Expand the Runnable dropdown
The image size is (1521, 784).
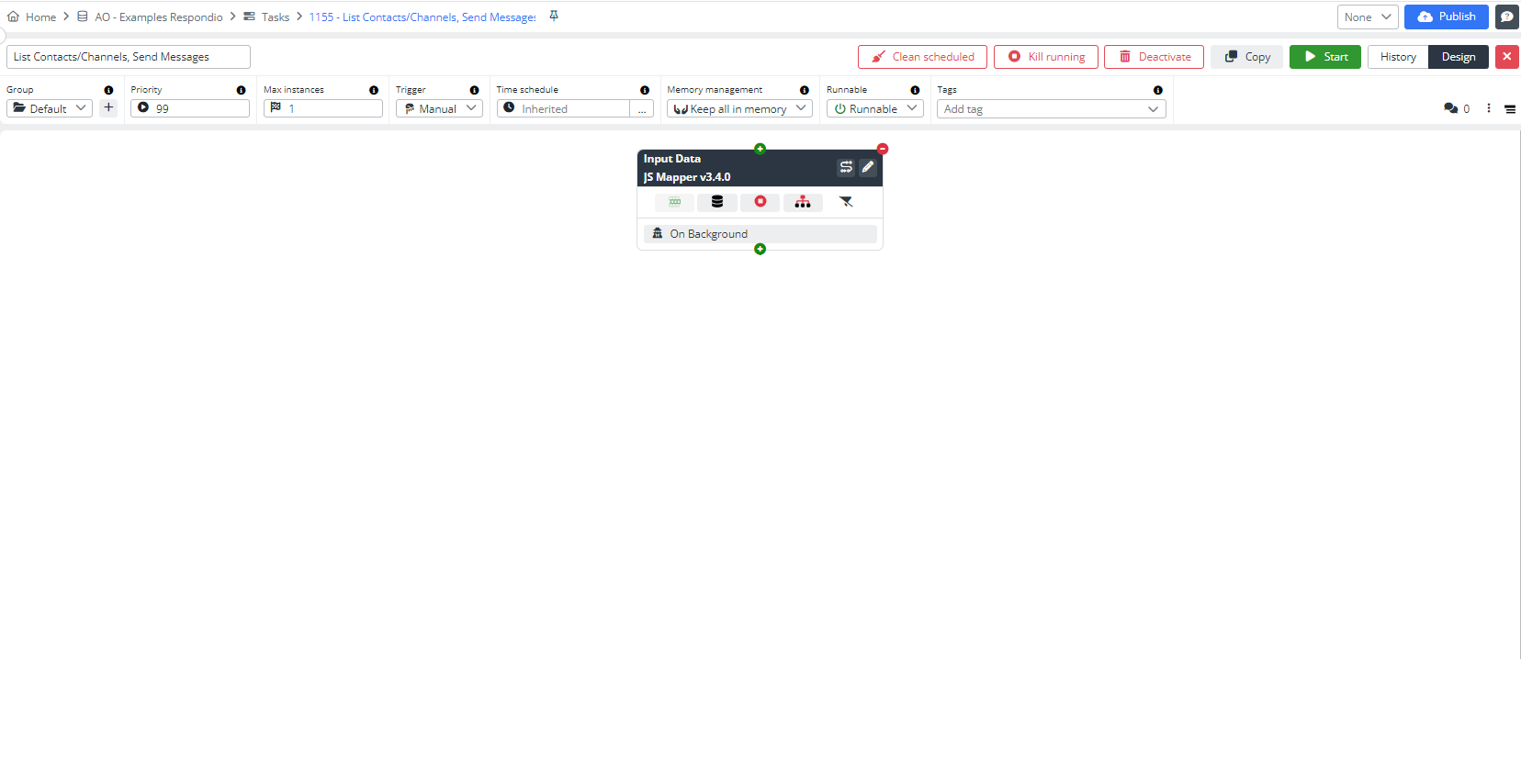[x=873, y=108]
